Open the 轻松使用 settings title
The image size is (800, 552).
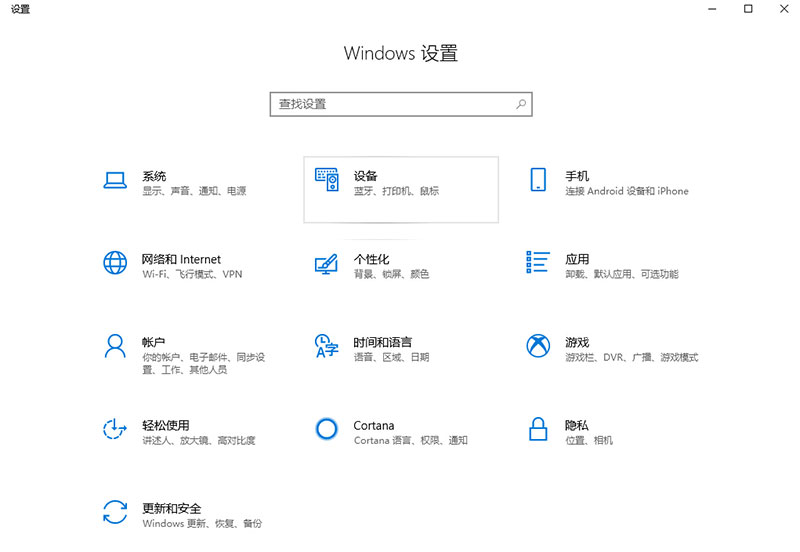pyautogui.click(x=166, y=425)
